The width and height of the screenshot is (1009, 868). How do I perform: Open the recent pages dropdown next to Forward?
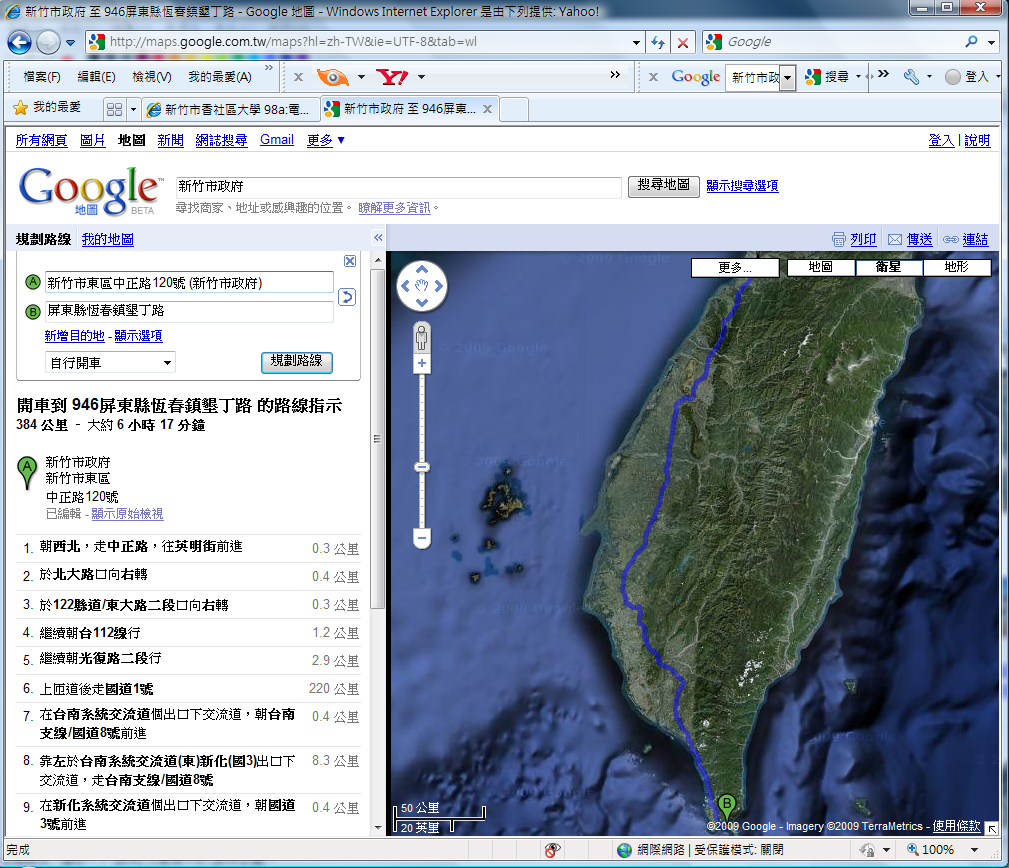(70, 43)
